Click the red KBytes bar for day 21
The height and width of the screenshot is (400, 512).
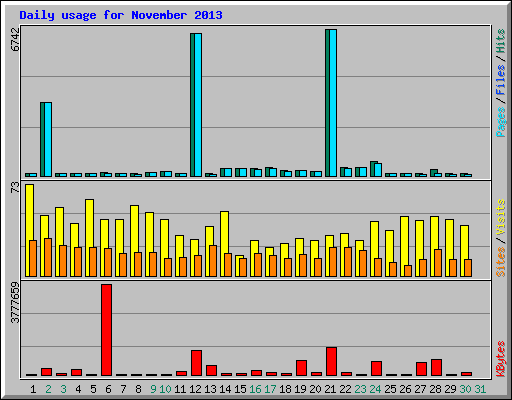pos(331,362)
